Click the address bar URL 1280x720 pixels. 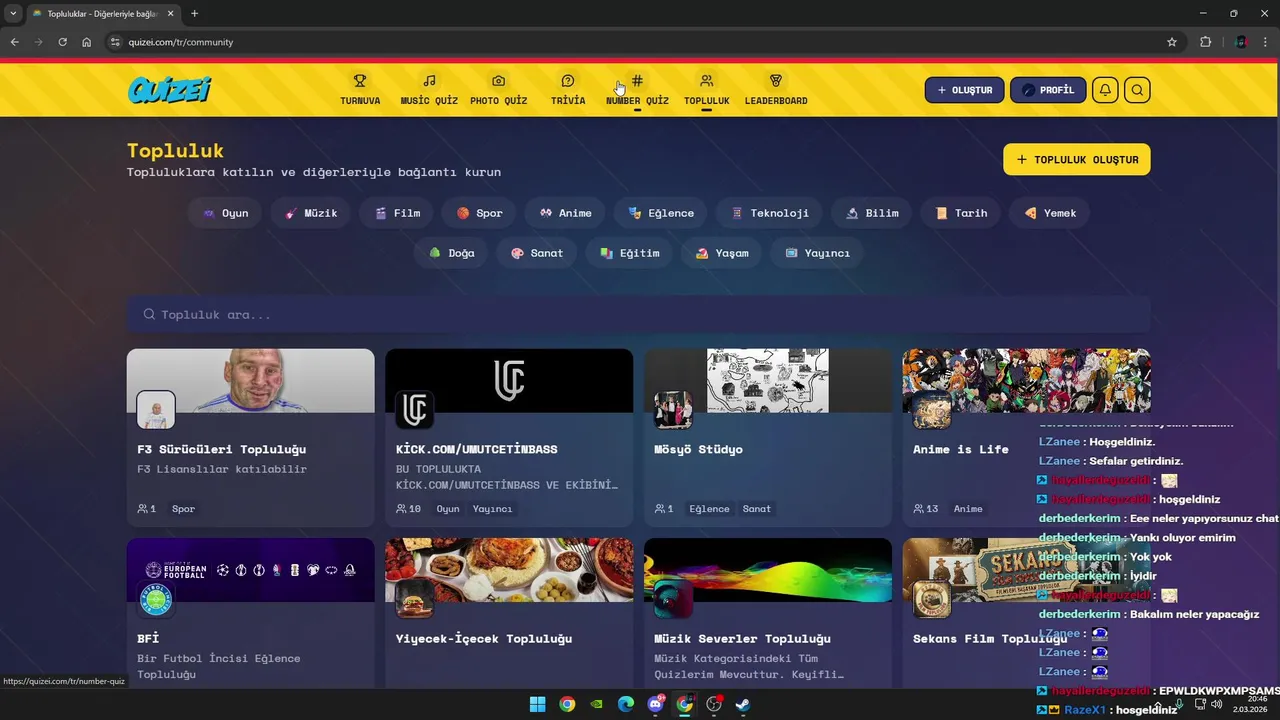coord(181,42)
